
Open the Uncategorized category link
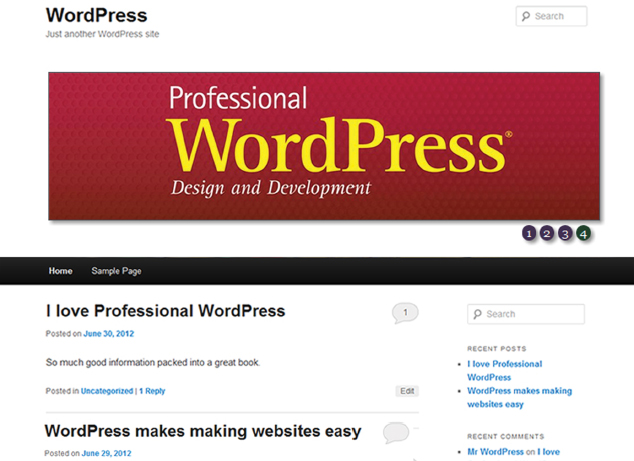(x=107, y=391)
